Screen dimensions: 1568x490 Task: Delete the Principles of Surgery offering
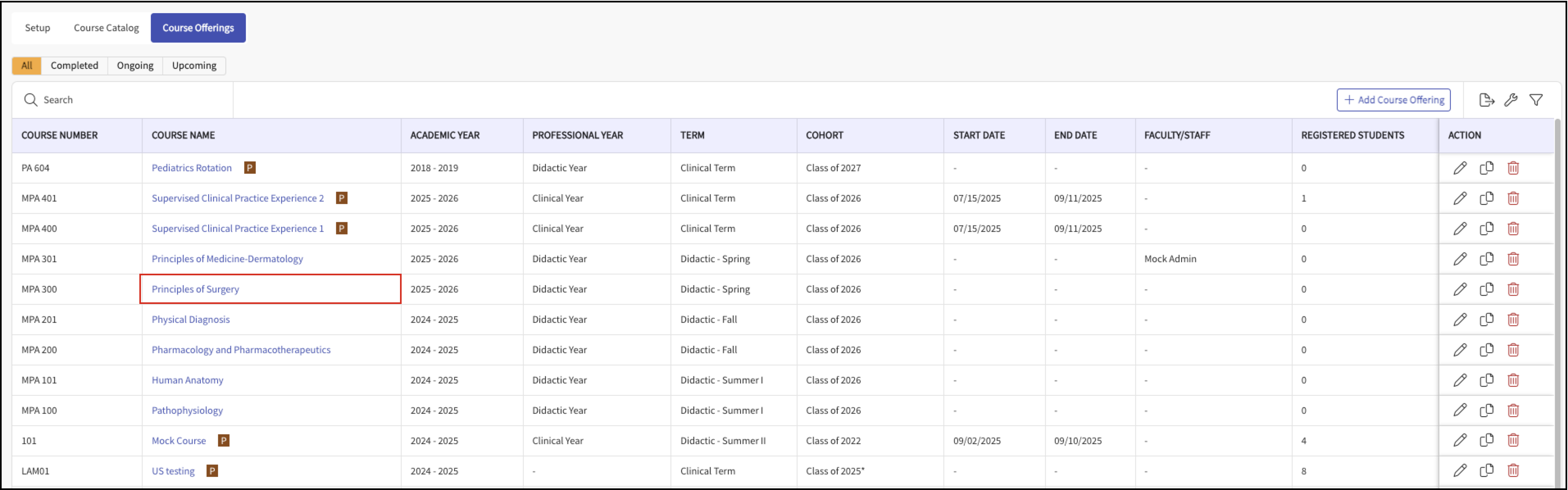click(x=1513, y=289)
